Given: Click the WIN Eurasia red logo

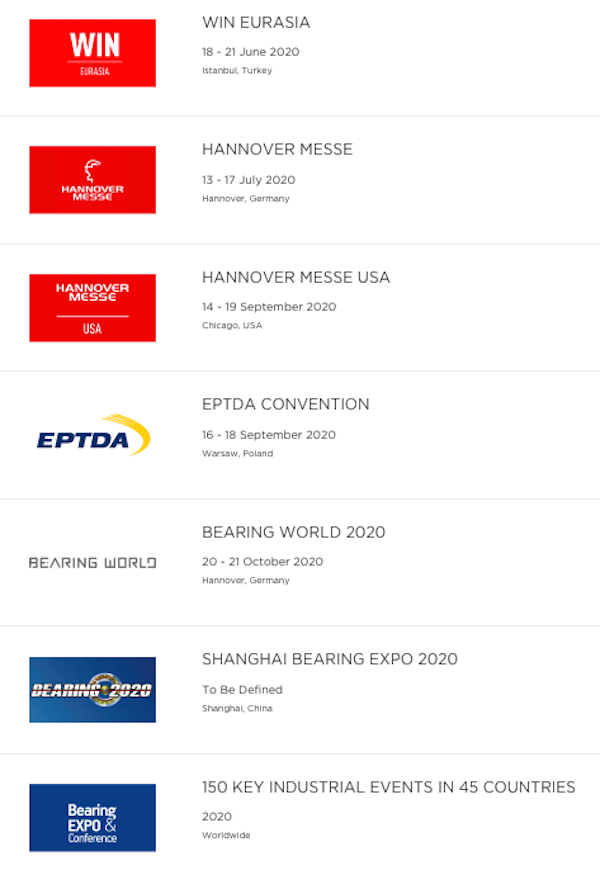Looking at the screenshot, I should pos(92,53).
